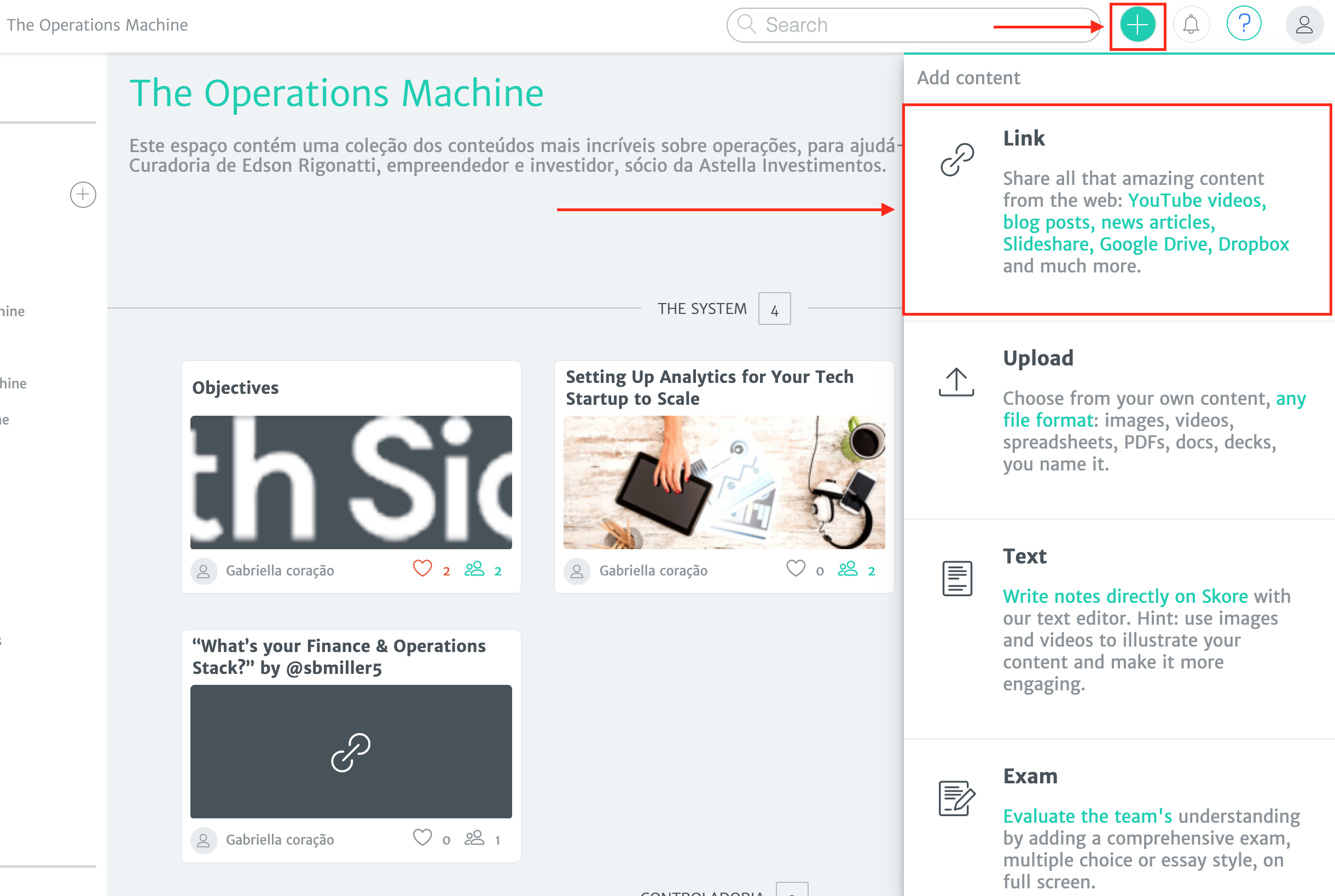Viewport: 1335px width, 896px height.
Task: Click Gabriella coração avatar on Analytics card
Action: pyautogui.click(x=577, y=571)
